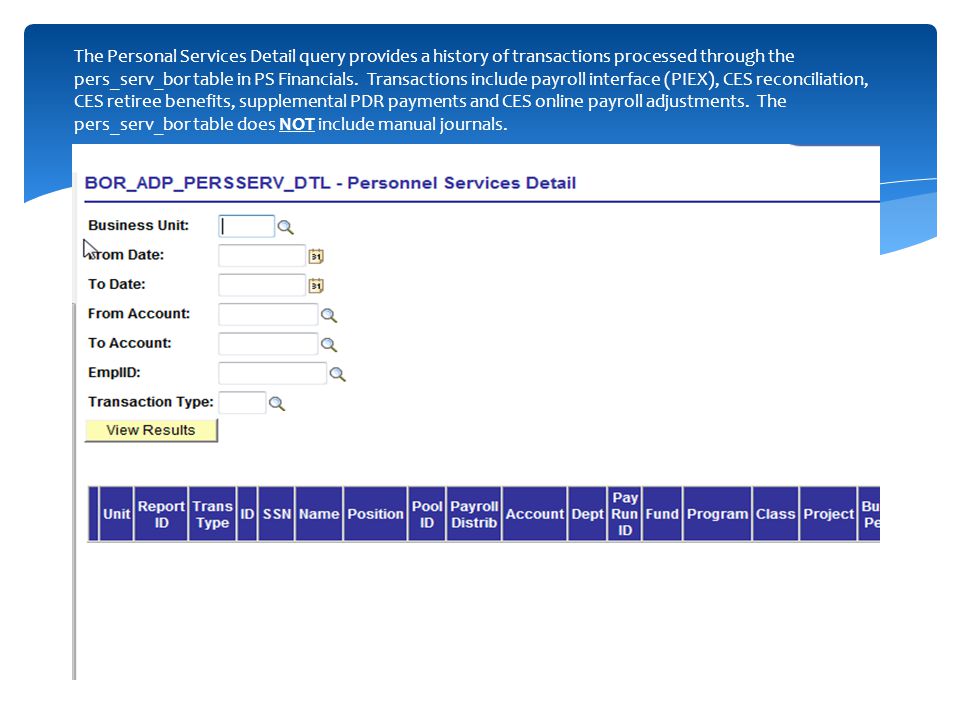Open the From Date calendar picker
This screenshot has height=720, width=960.
point(316,256)
